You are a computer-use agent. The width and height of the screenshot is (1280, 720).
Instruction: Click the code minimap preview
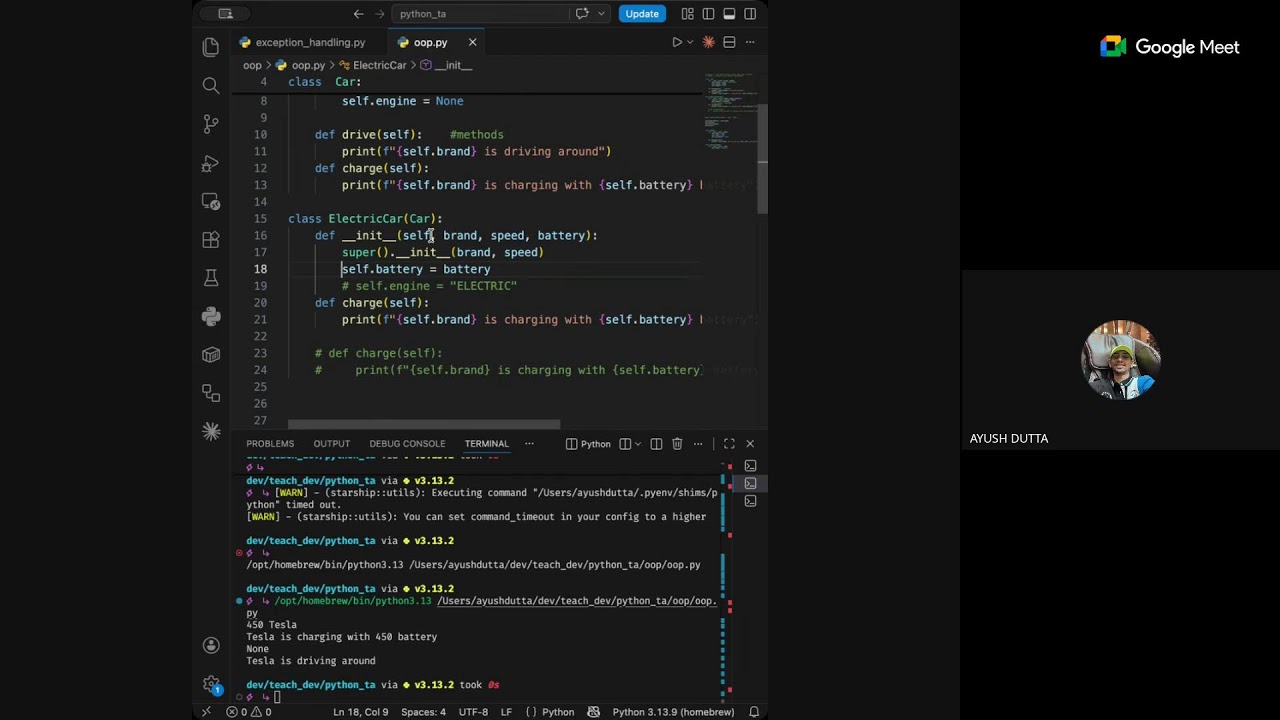730,112
